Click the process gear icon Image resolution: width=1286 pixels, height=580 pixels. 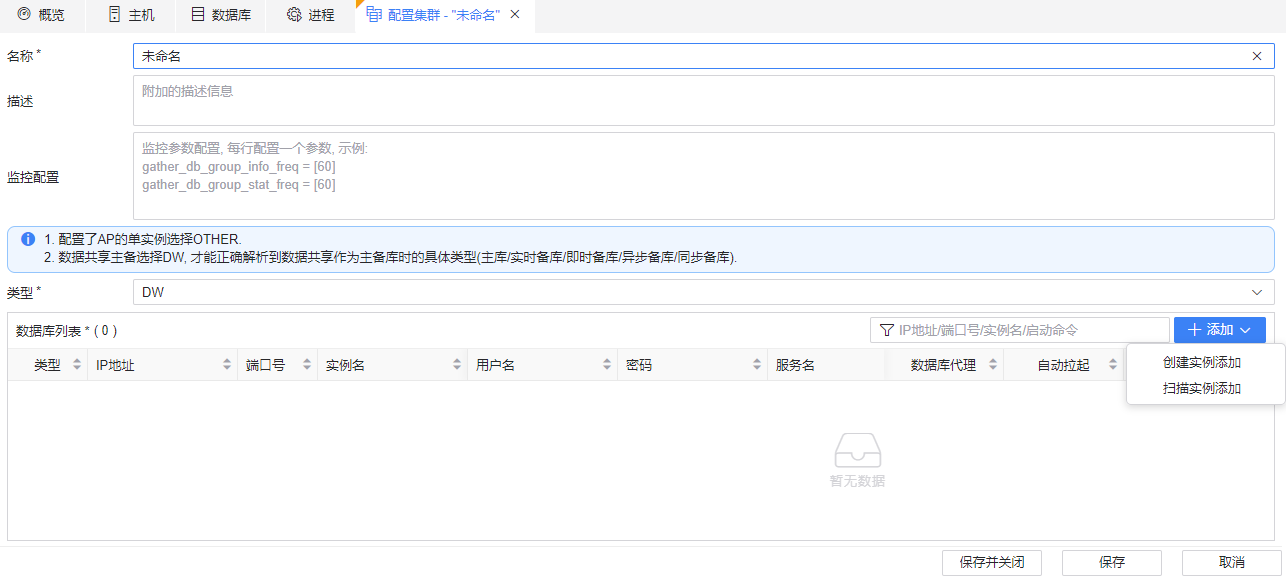pos(293,15)
